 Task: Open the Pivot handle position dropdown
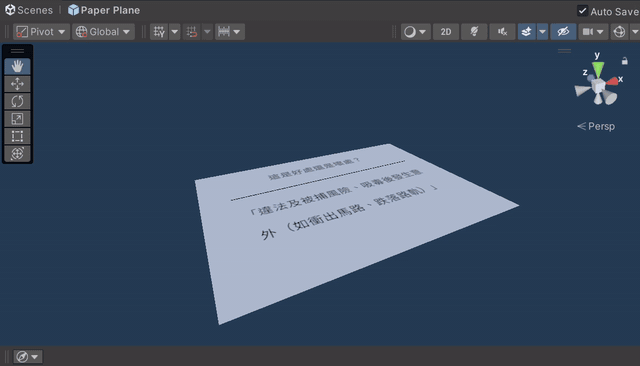pyautogui.click(x=41, y=32)
